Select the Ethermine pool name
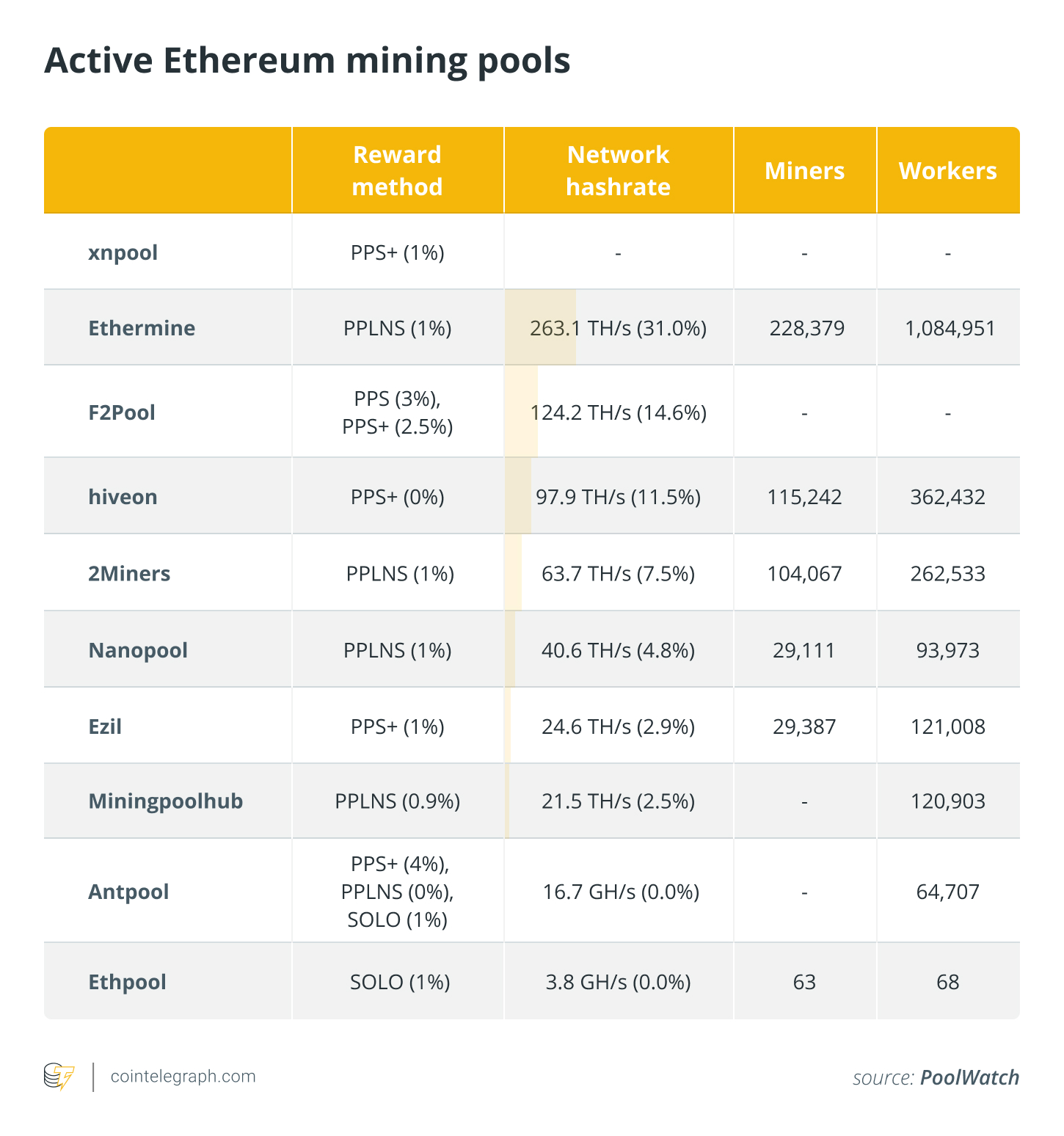The image size is (1064, 1136). (x=142, y=327)
